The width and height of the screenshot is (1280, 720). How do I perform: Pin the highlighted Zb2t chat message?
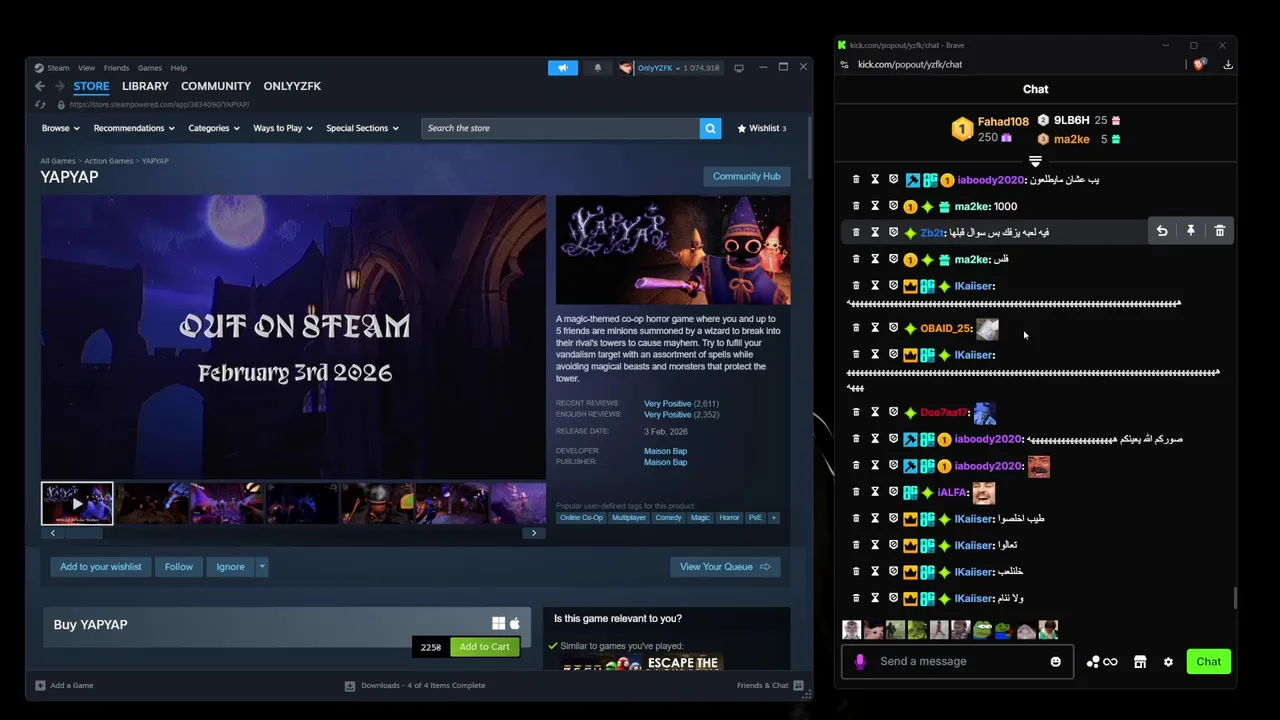[x=1190, y=231]
